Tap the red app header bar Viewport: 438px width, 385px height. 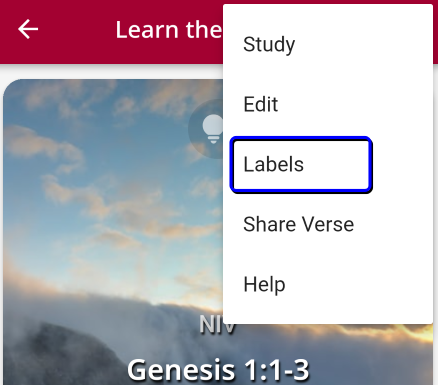112,32
